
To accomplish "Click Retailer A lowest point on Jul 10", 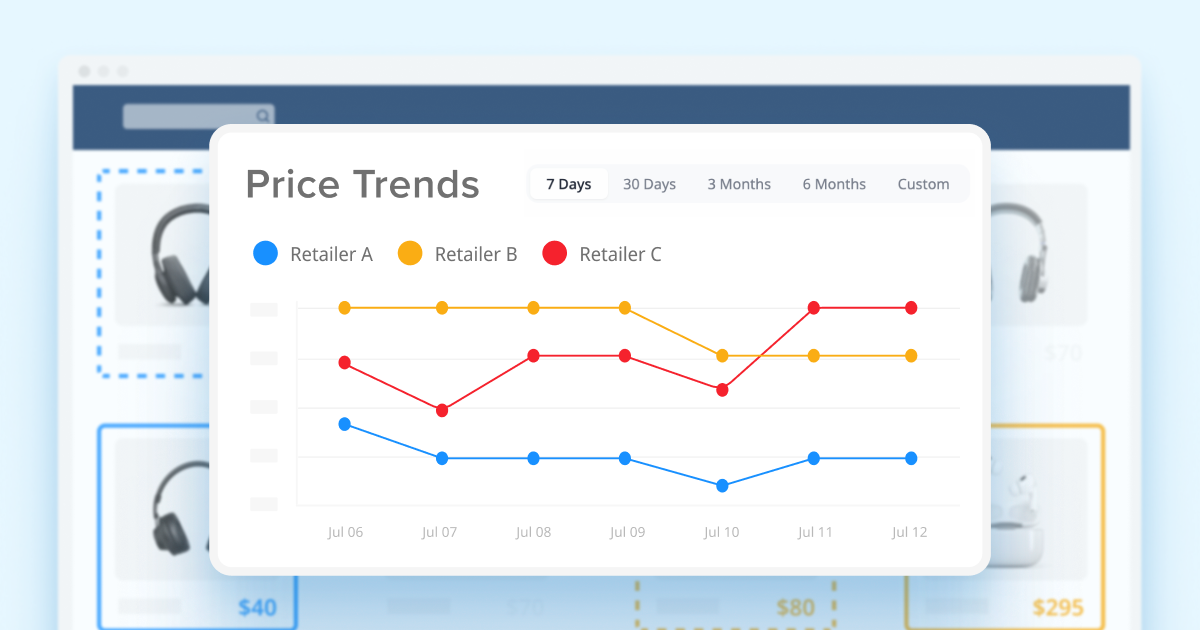I will click(721, 486).
